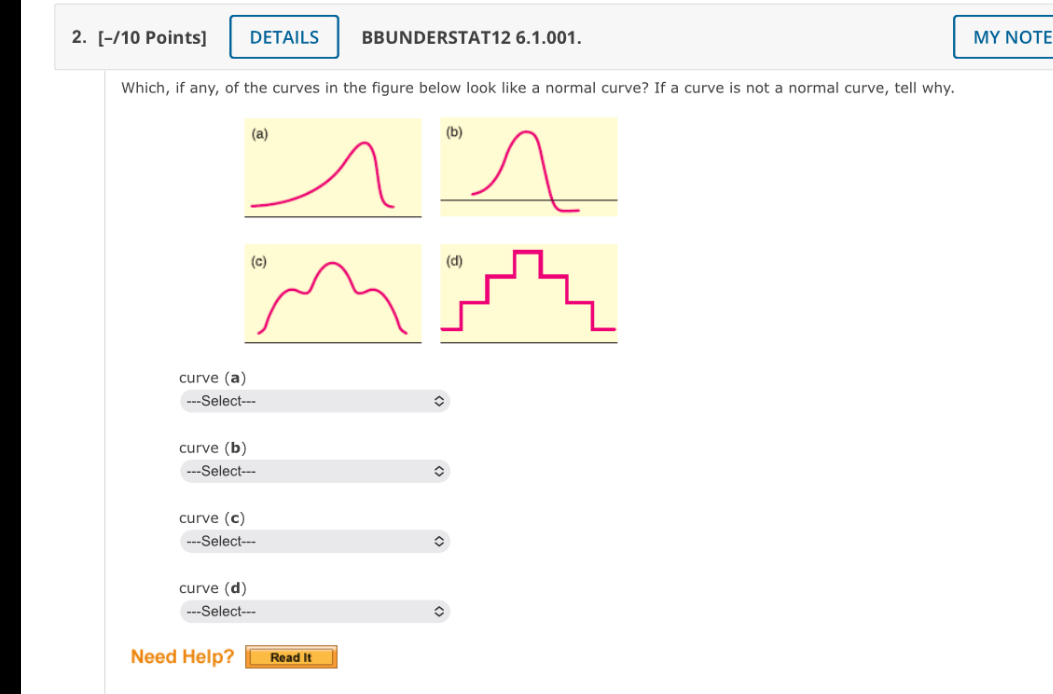
Task: Click the MY NOTES button
Action: coord(1003,37)
